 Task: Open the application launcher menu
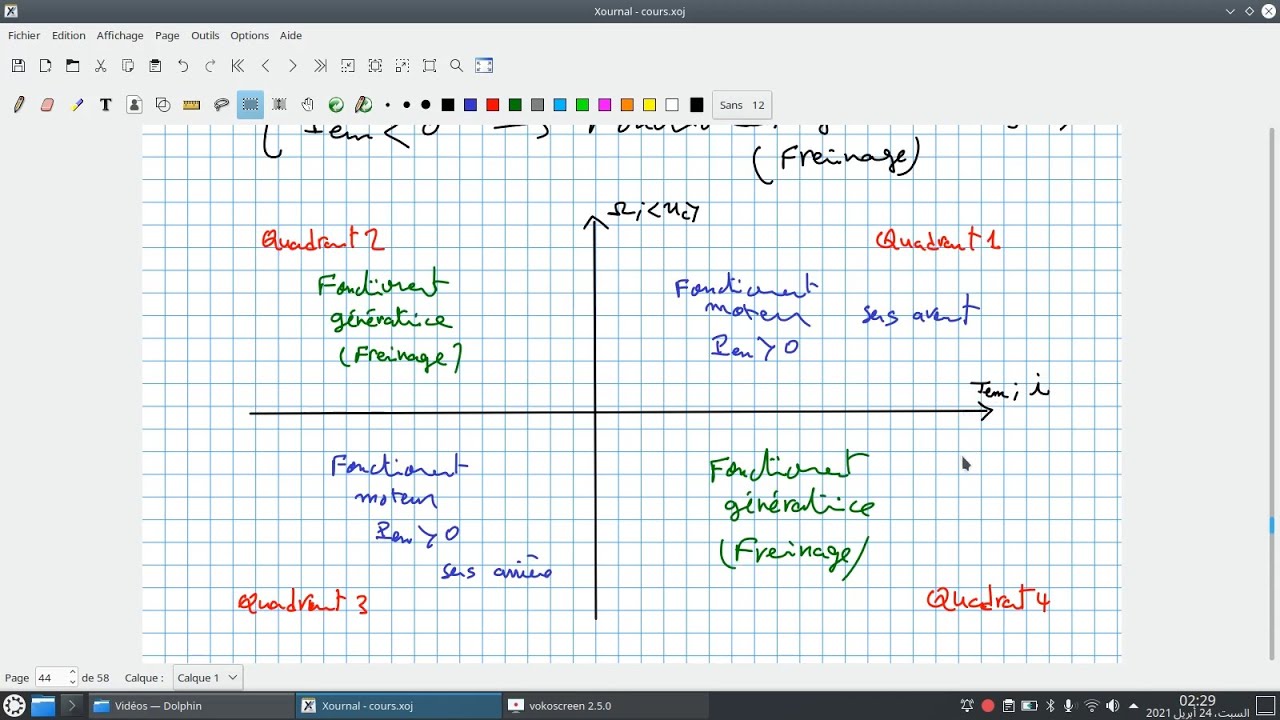click(x=14, y=706)
